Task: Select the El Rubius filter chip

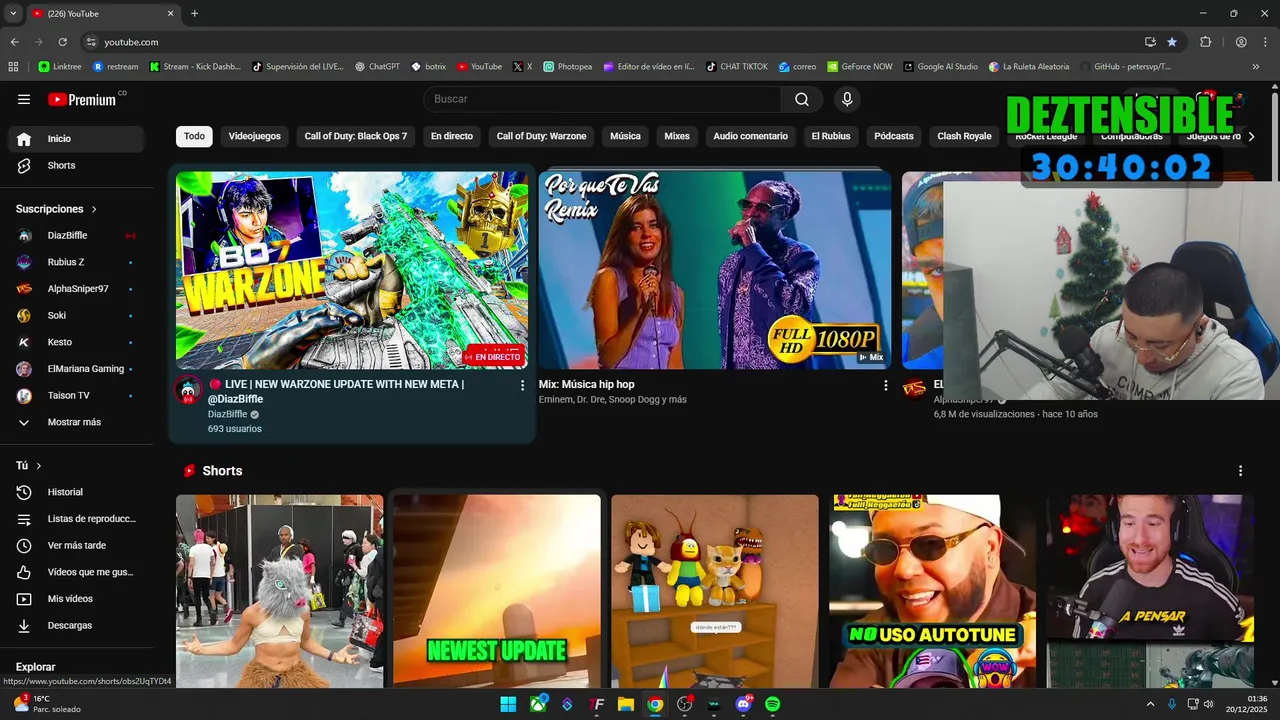Action: 831,136
